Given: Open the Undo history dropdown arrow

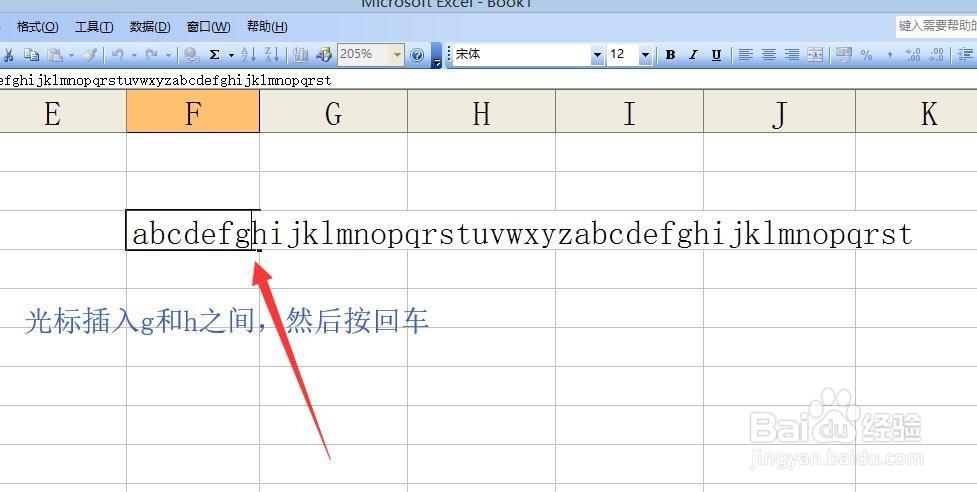Looking at the screenshot, I should pos(134,55).
